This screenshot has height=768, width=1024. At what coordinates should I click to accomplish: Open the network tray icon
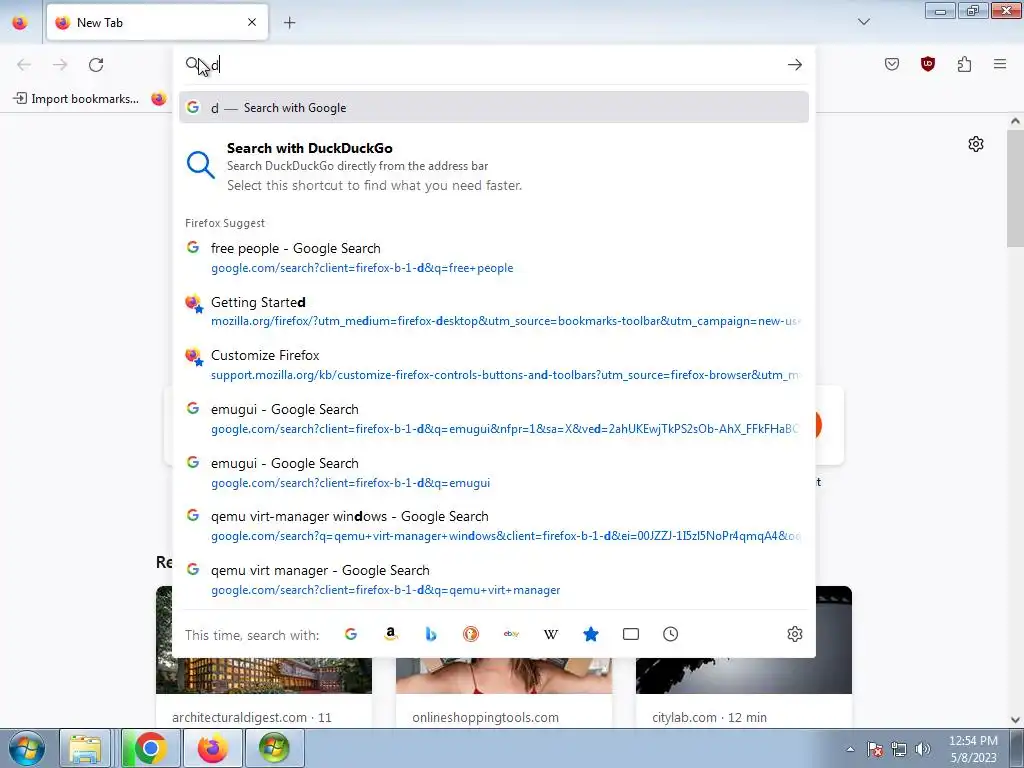[899, 749]
